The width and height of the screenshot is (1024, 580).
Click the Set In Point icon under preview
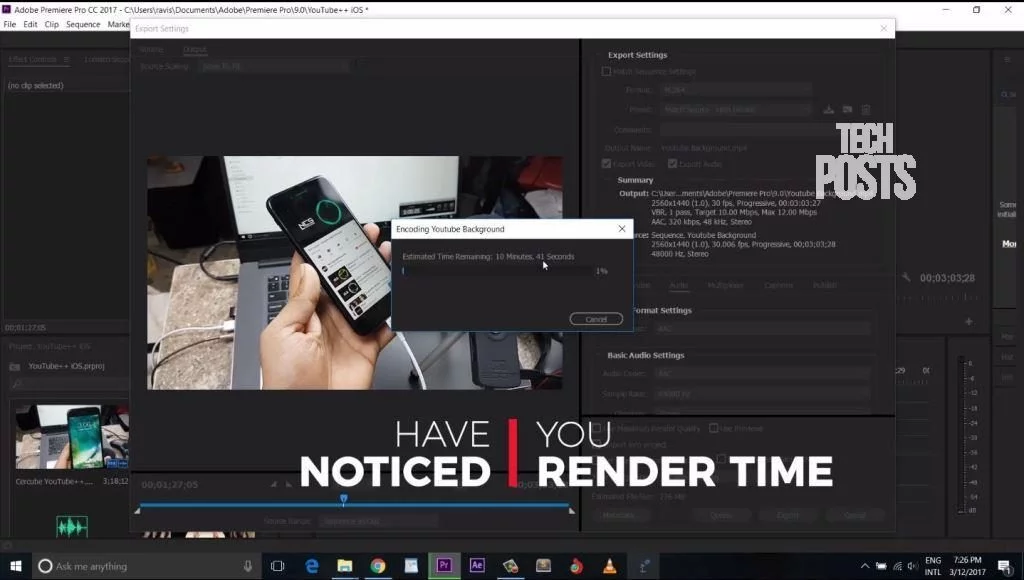coord(274,485)
